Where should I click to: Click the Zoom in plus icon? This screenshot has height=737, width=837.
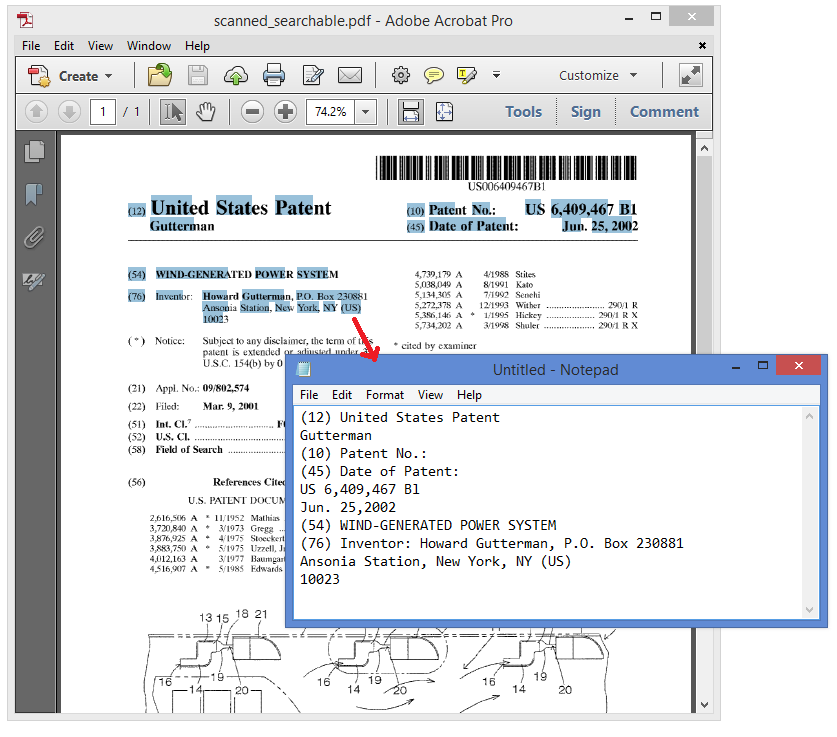click(285, 112)
